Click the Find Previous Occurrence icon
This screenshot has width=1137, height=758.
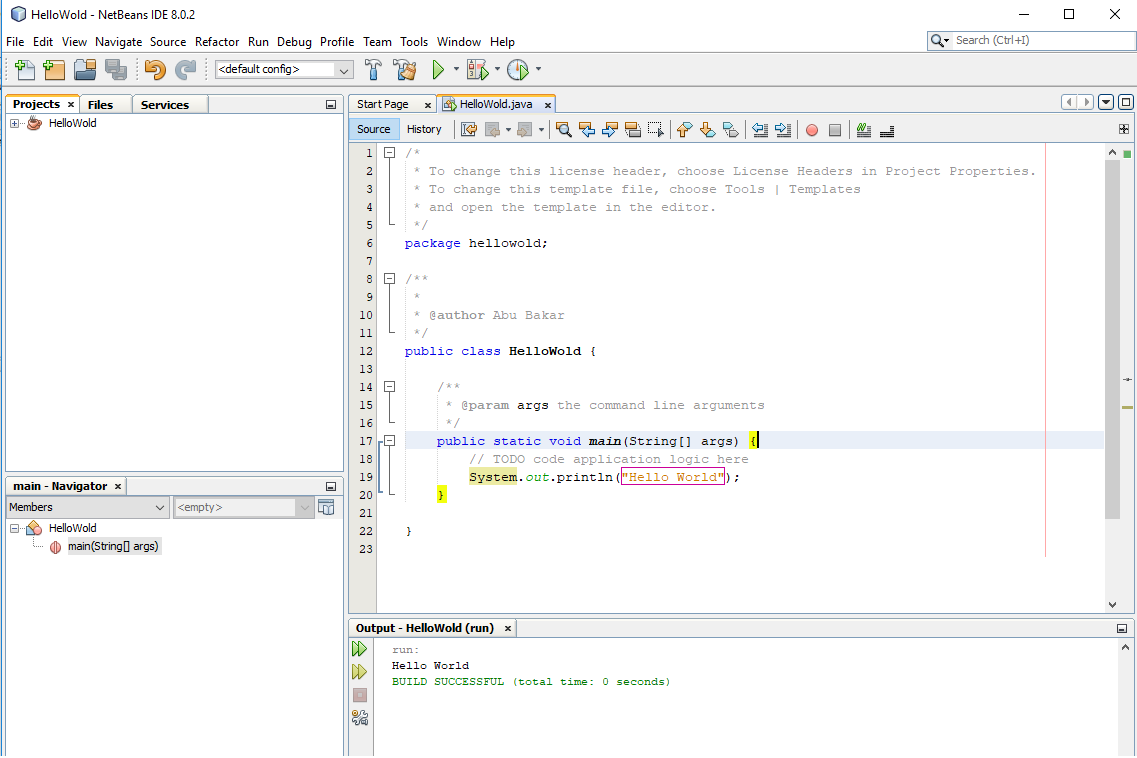(x=587, y=130)
